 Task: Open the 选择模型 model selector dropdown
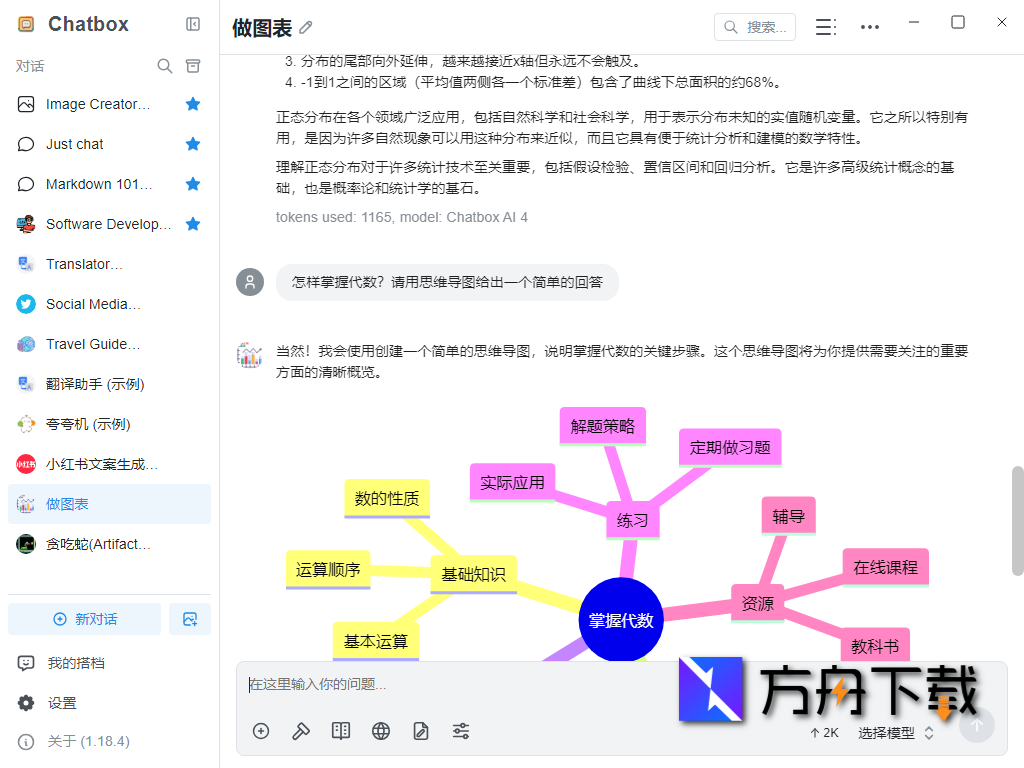(888, 732)
